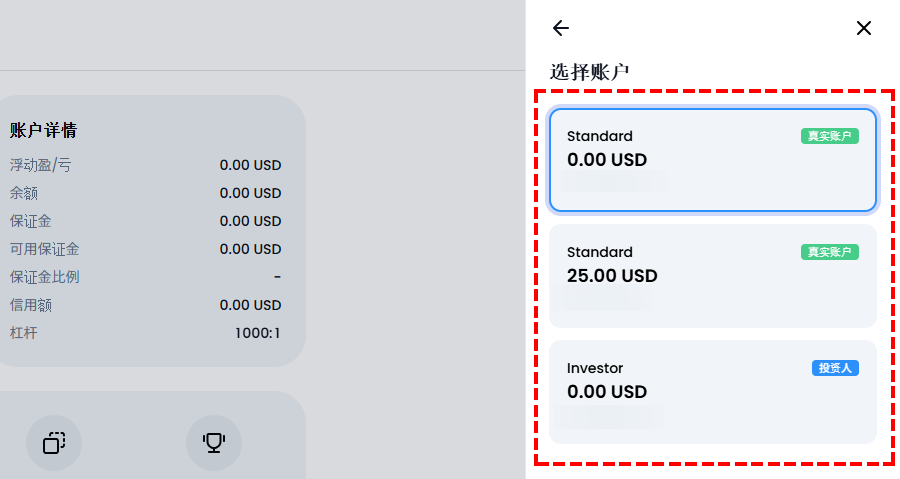
Task: Select the Standard account with 25.00 USD
Action: pos(713,276)
